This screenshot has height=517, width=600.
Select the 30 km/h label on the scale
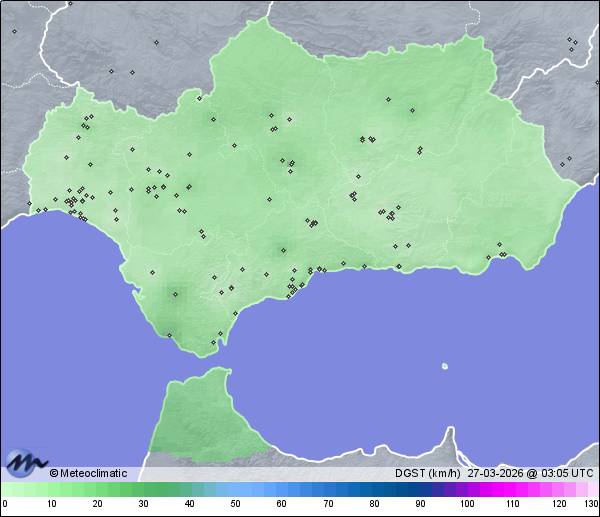point(143,504)
